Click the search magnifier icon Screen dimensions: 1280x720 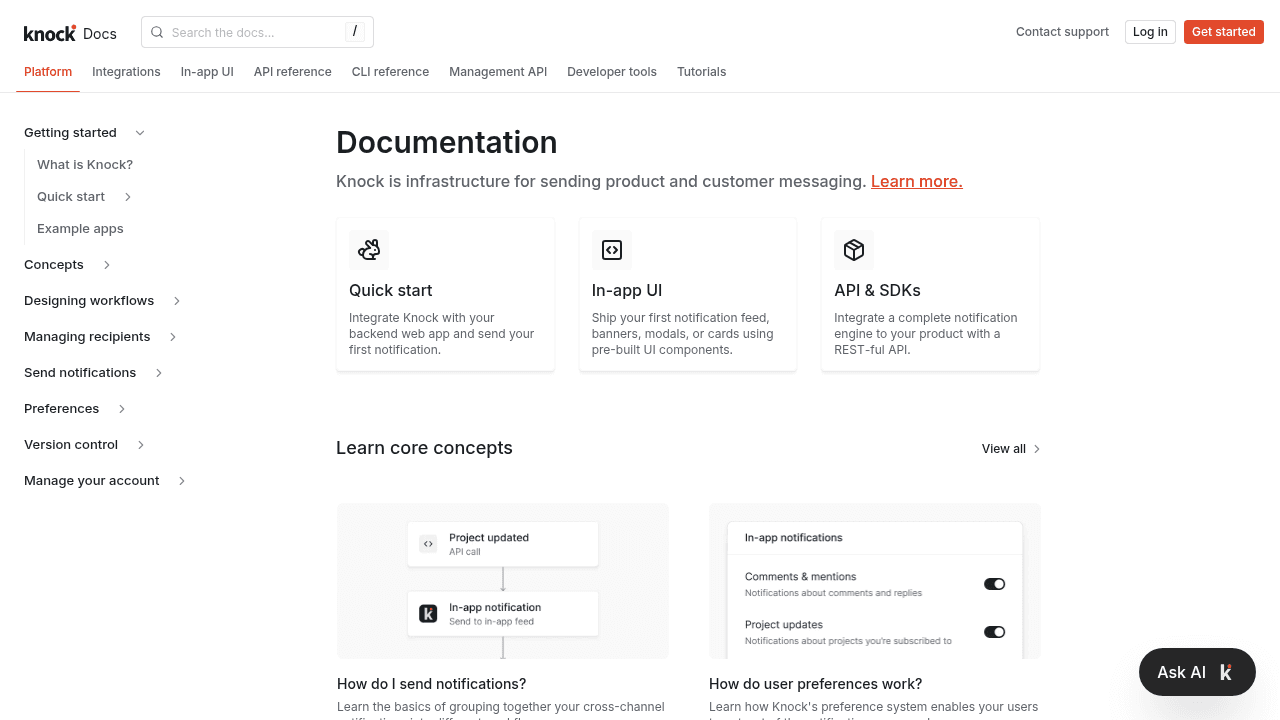coord(157,32)
